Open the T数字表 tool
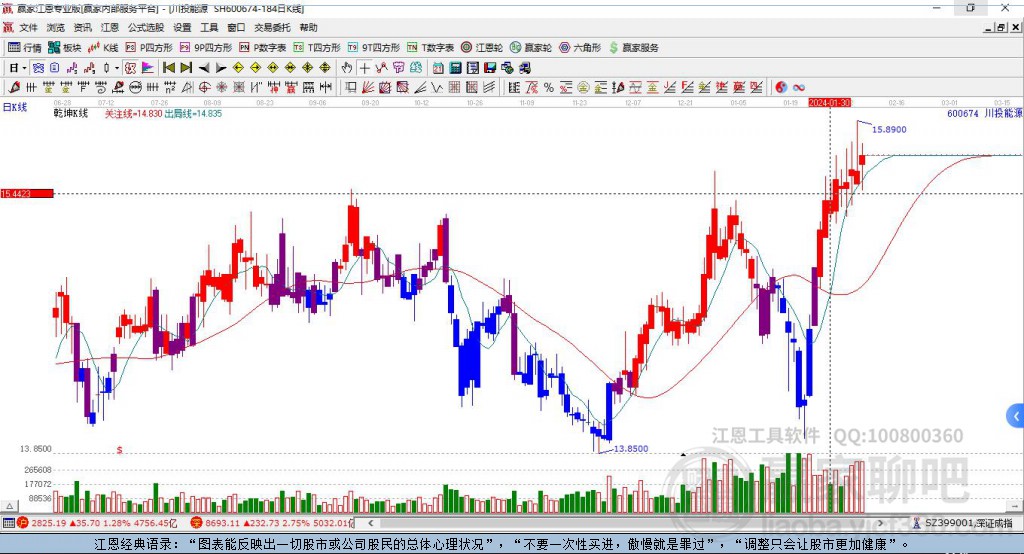Image resolution: width=1024 pixels, height=554 pixels. pos(430,48)
